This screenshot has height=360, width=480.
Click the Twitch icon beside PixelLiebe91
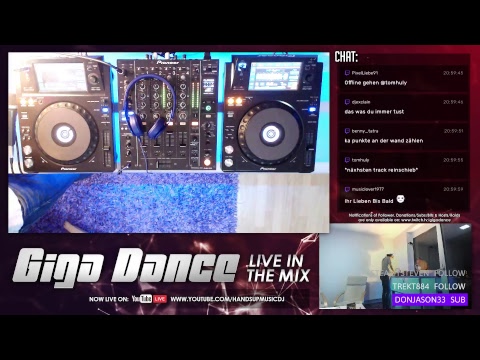tap(347, 73)
